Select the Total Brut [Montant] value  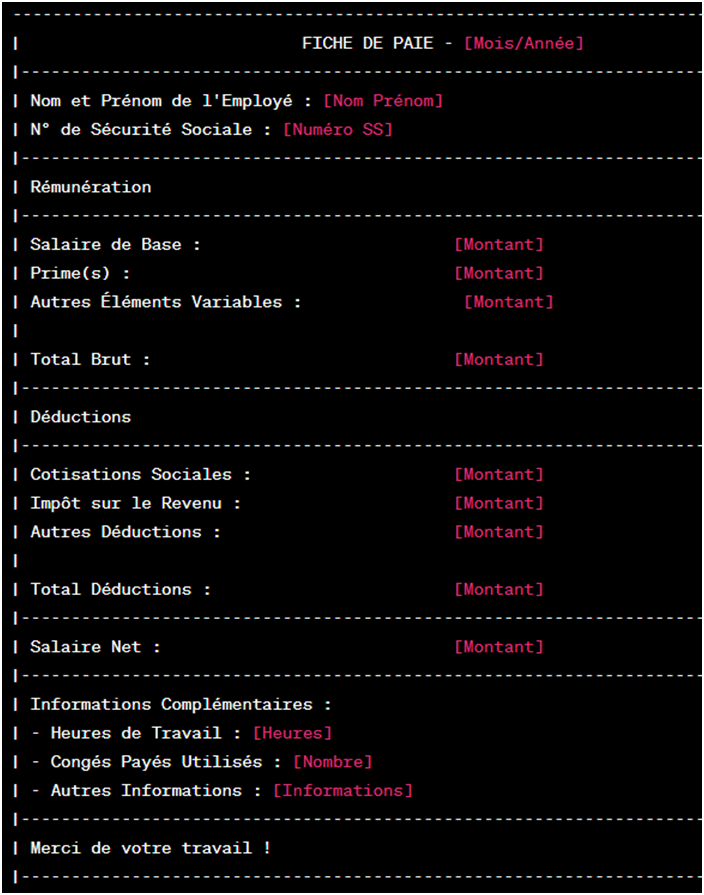pos(499,360)
